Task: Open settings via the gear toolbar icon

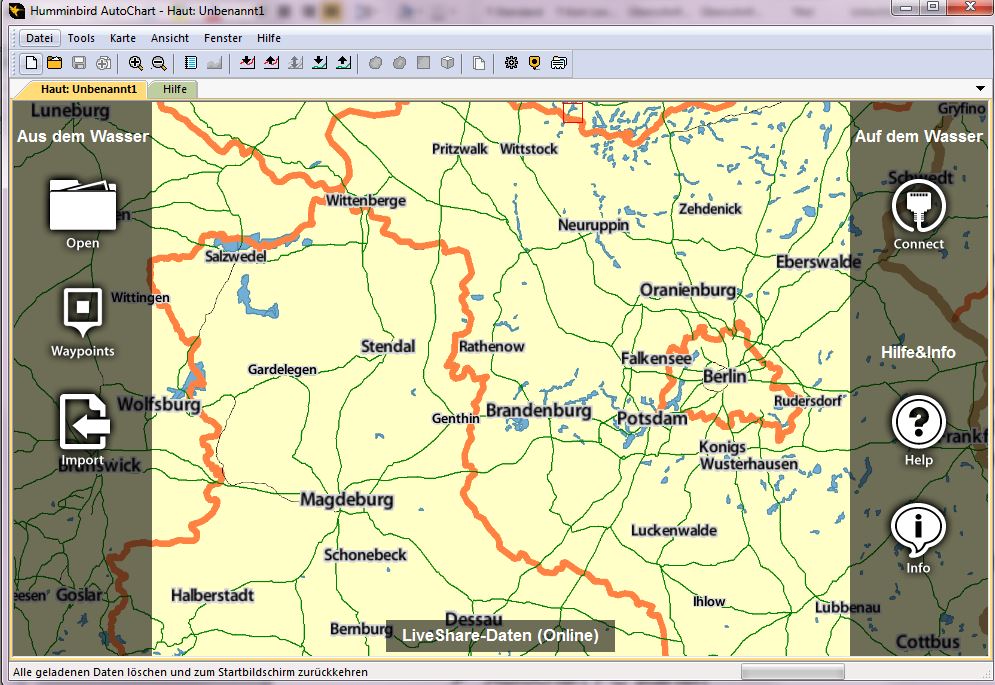Action: click(511, 63)
